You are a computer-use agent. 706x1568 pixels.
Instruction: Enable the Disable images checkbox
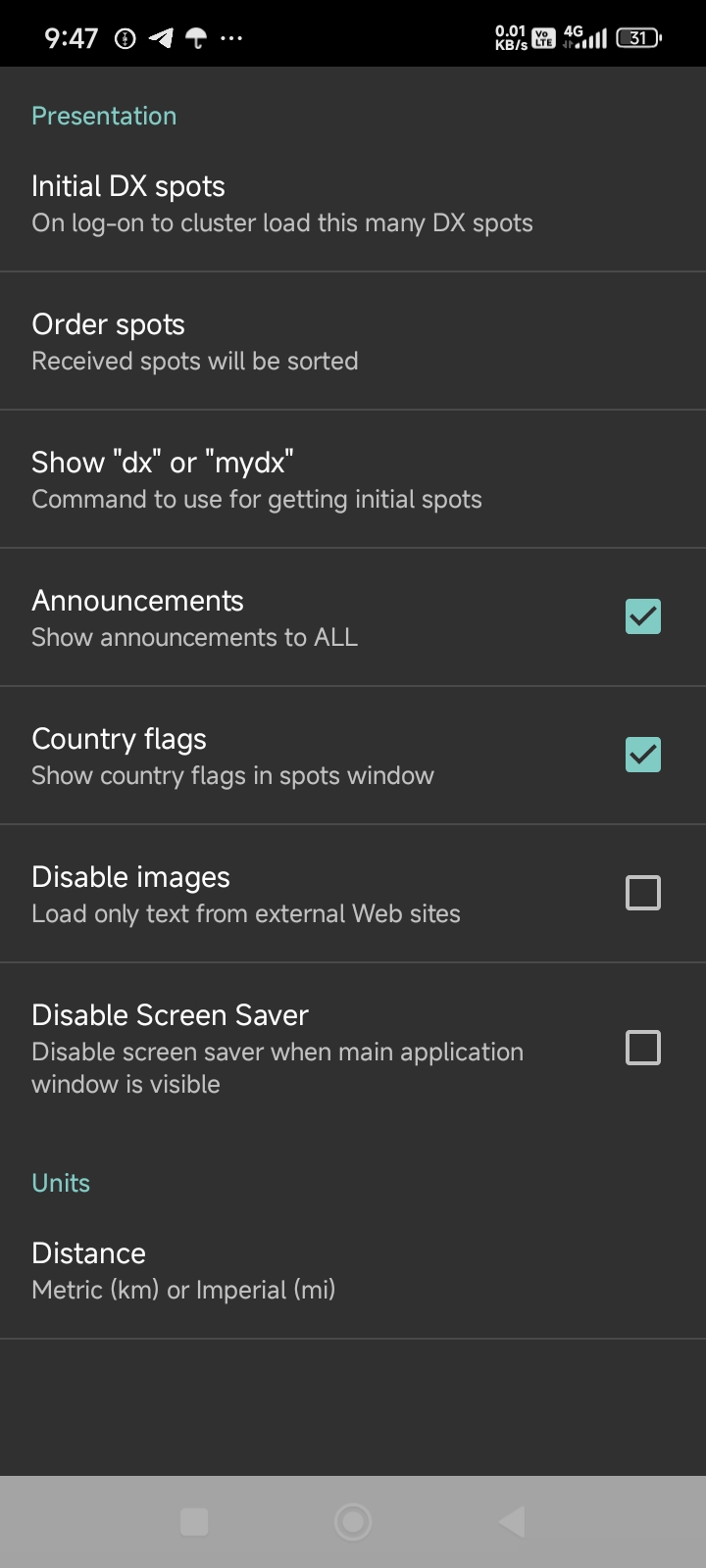[x=642, y=893]
